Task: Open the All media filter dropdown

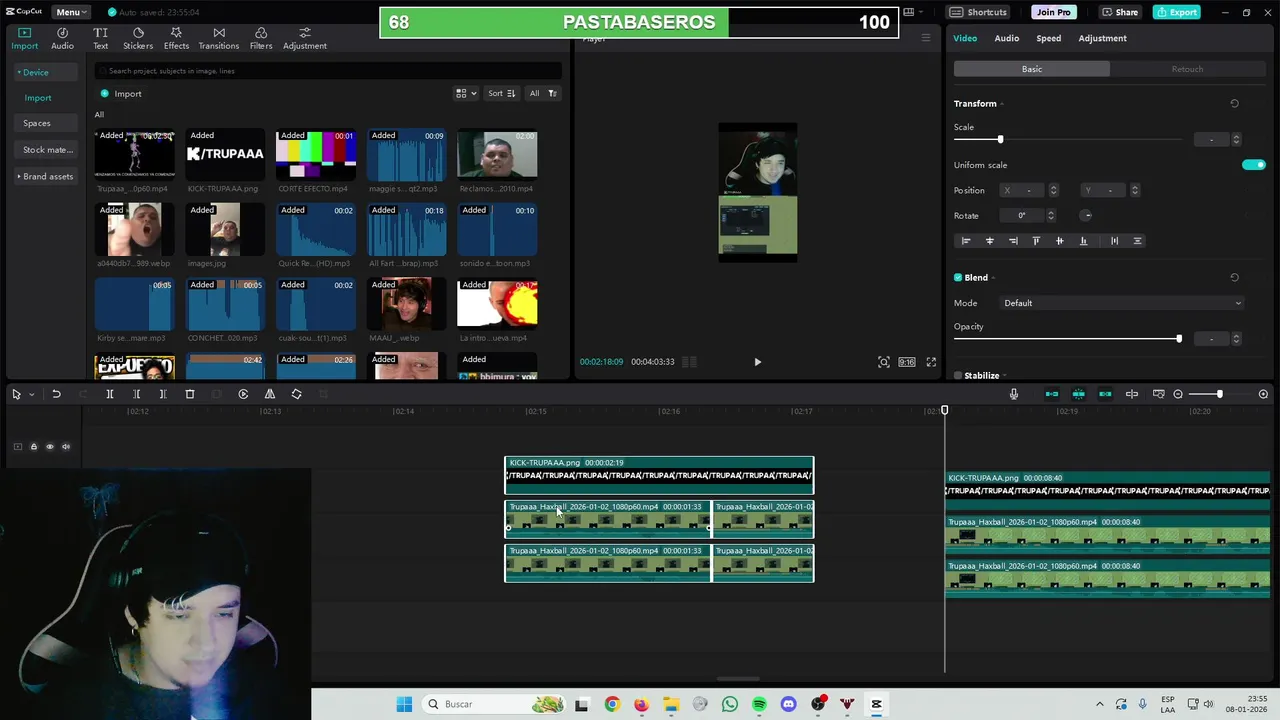Action: coord(543,94)
